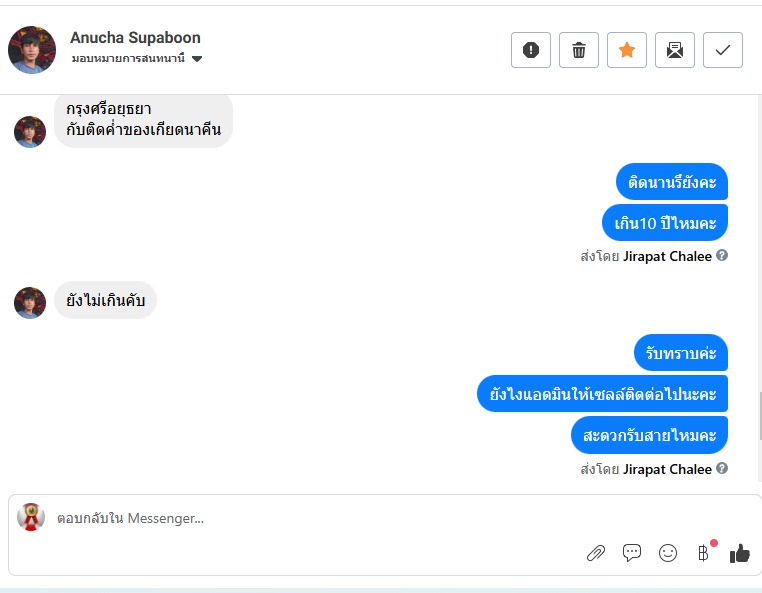Open Anucha Supaboon profile name

[x=135, y=37]
